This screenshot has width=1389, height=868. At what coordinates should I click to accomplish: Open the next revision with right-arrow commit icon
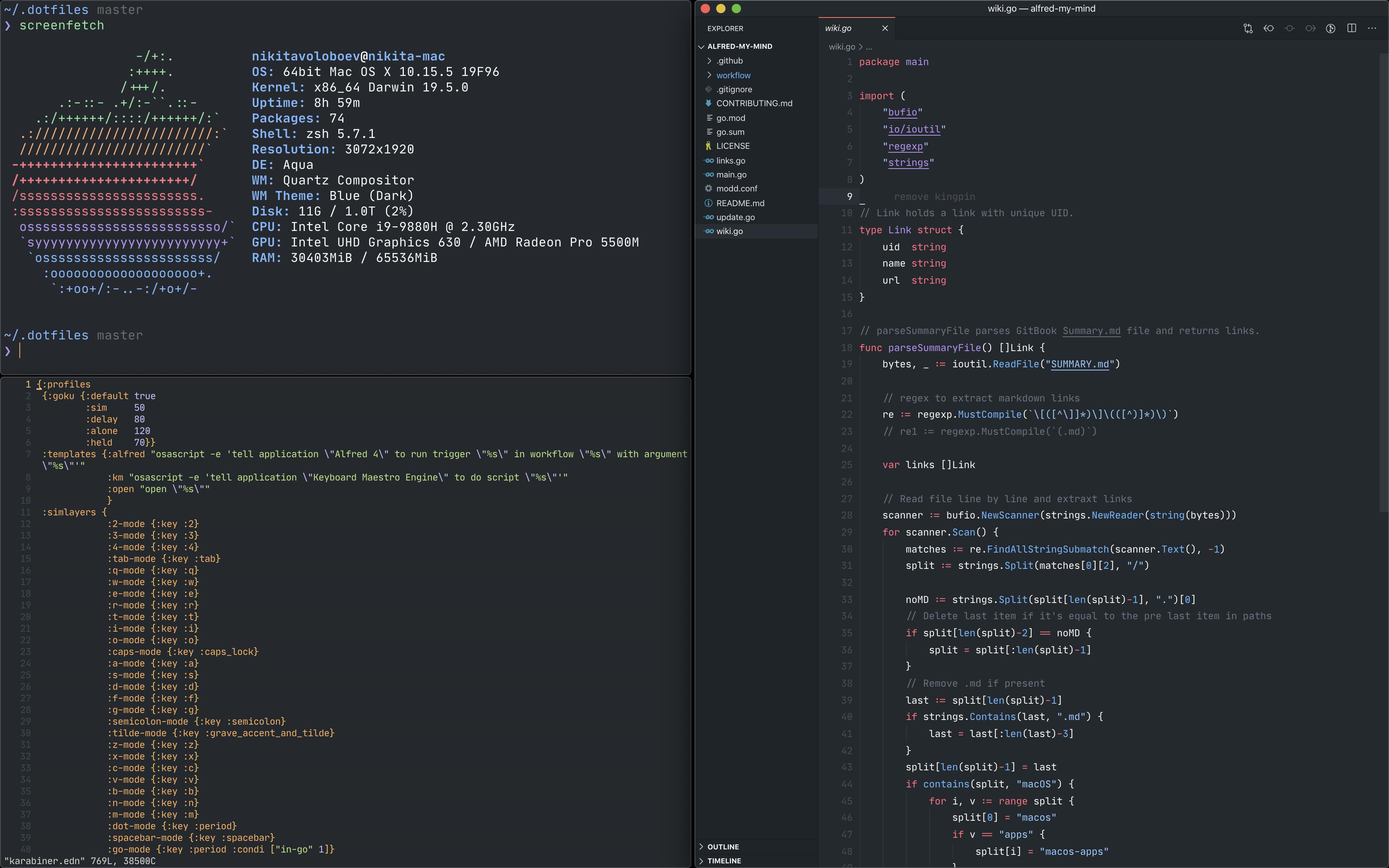tap(1310, 28)
